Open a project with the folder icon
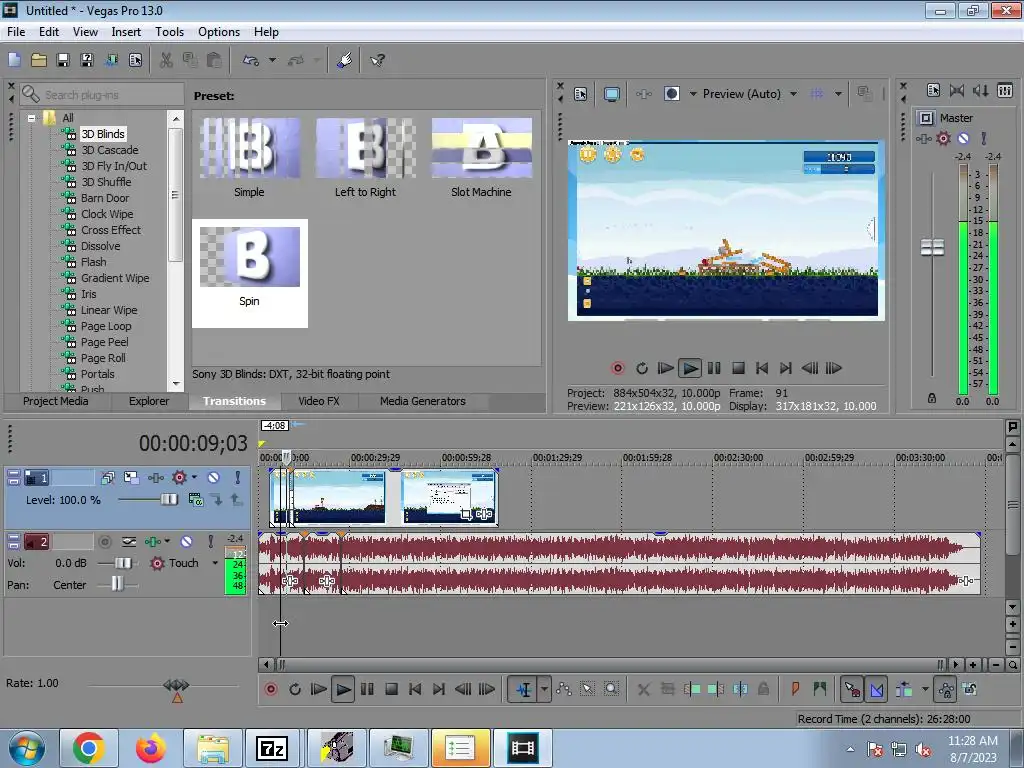1024x768 pixels. click(39, 60)
